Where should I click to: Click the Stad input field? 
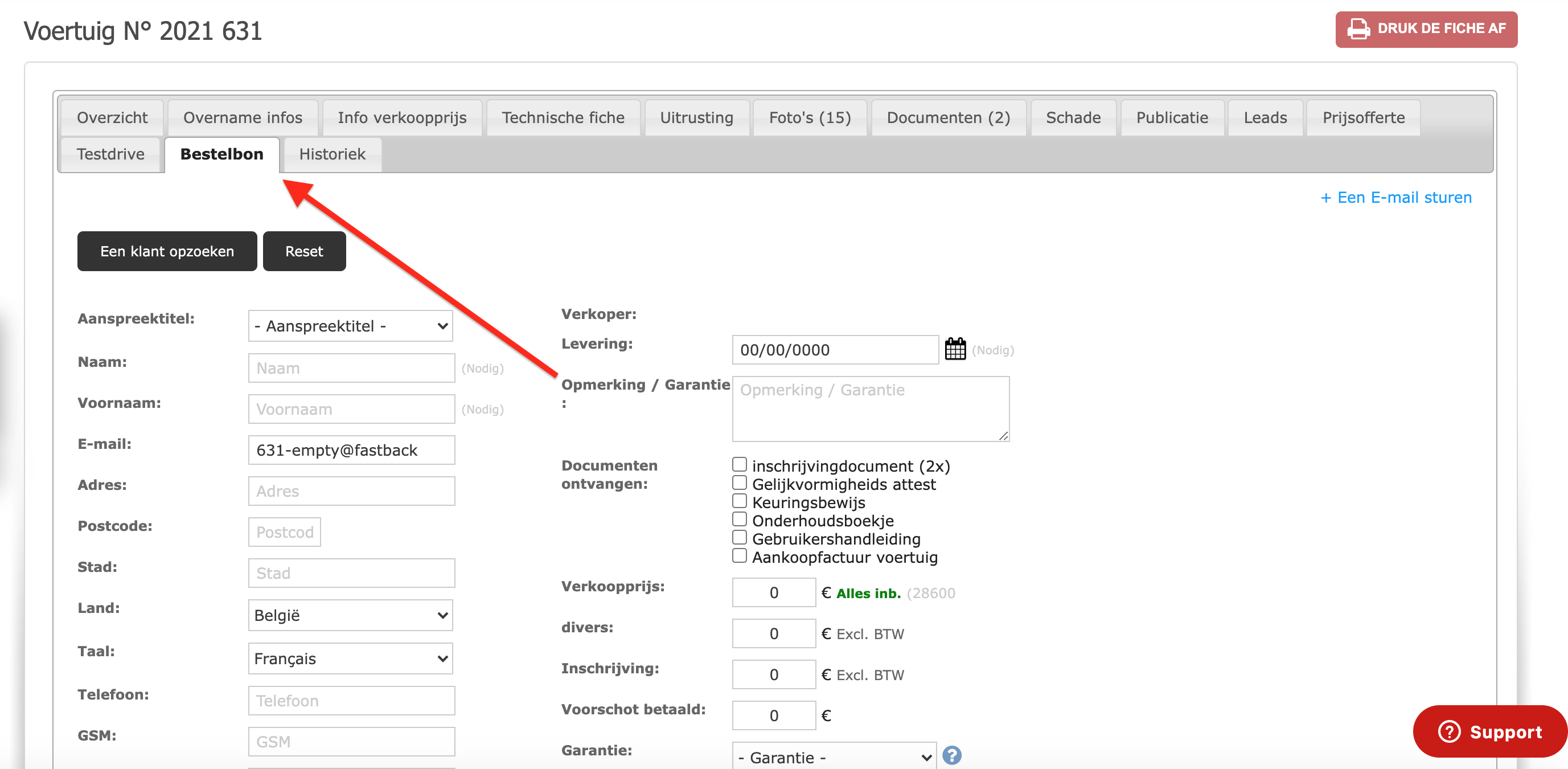coord(351,573)
